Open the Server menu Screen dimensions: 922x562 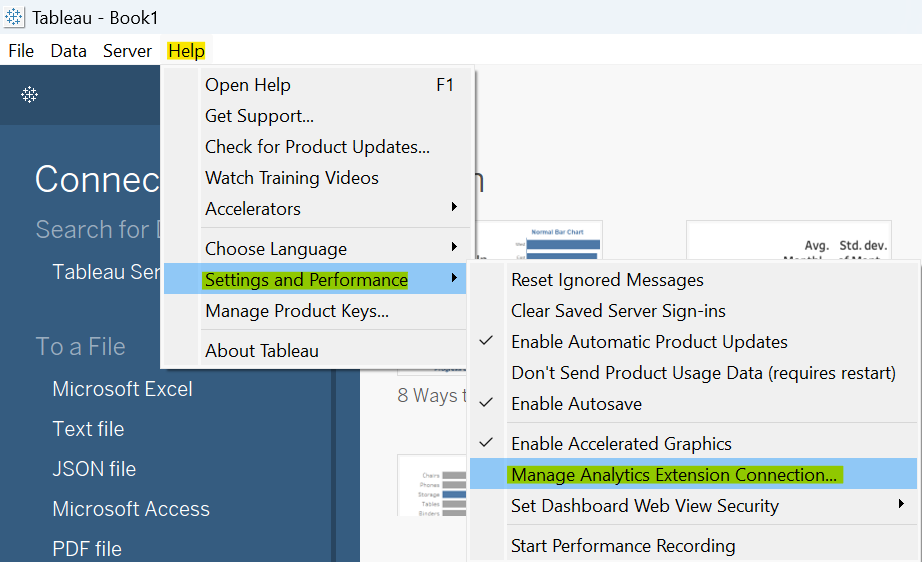point(127,51)
